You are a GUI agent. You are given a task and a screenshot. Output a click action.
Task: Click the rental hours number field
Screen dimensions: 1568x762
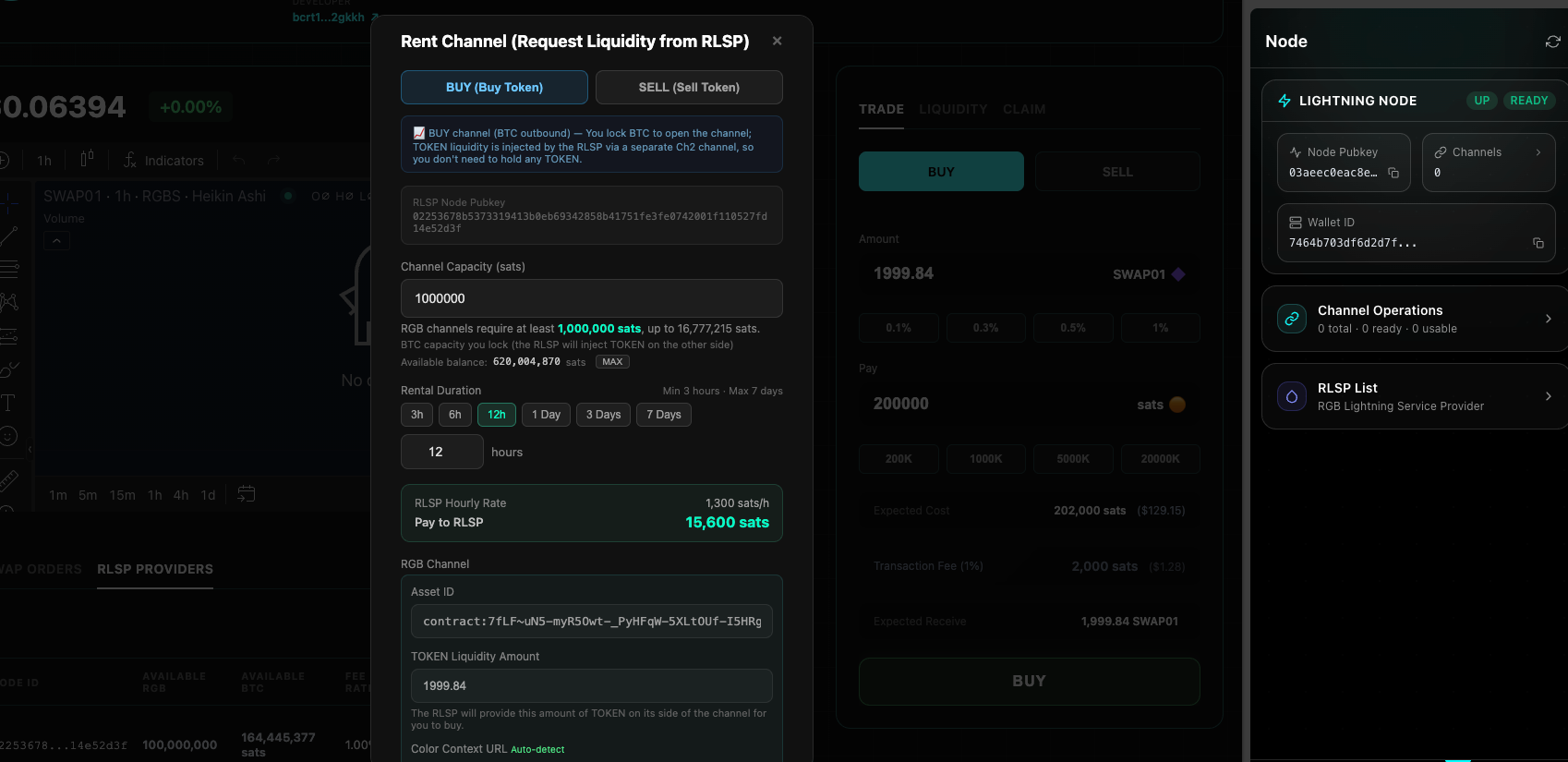pos(442,452)
